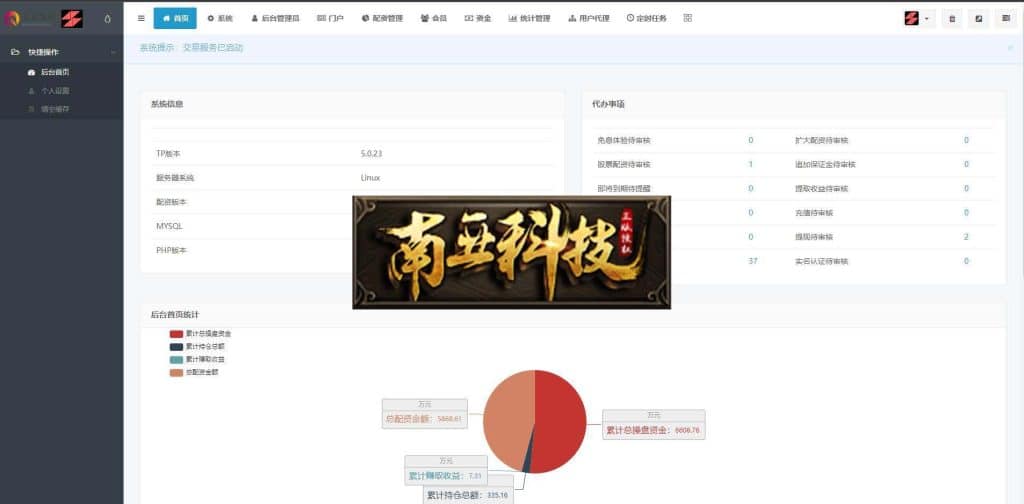Viewport: 1024px width, 504px height.
Task: Click the edit/fullscreen icon in top right
Action: click(x=978, y=18)
